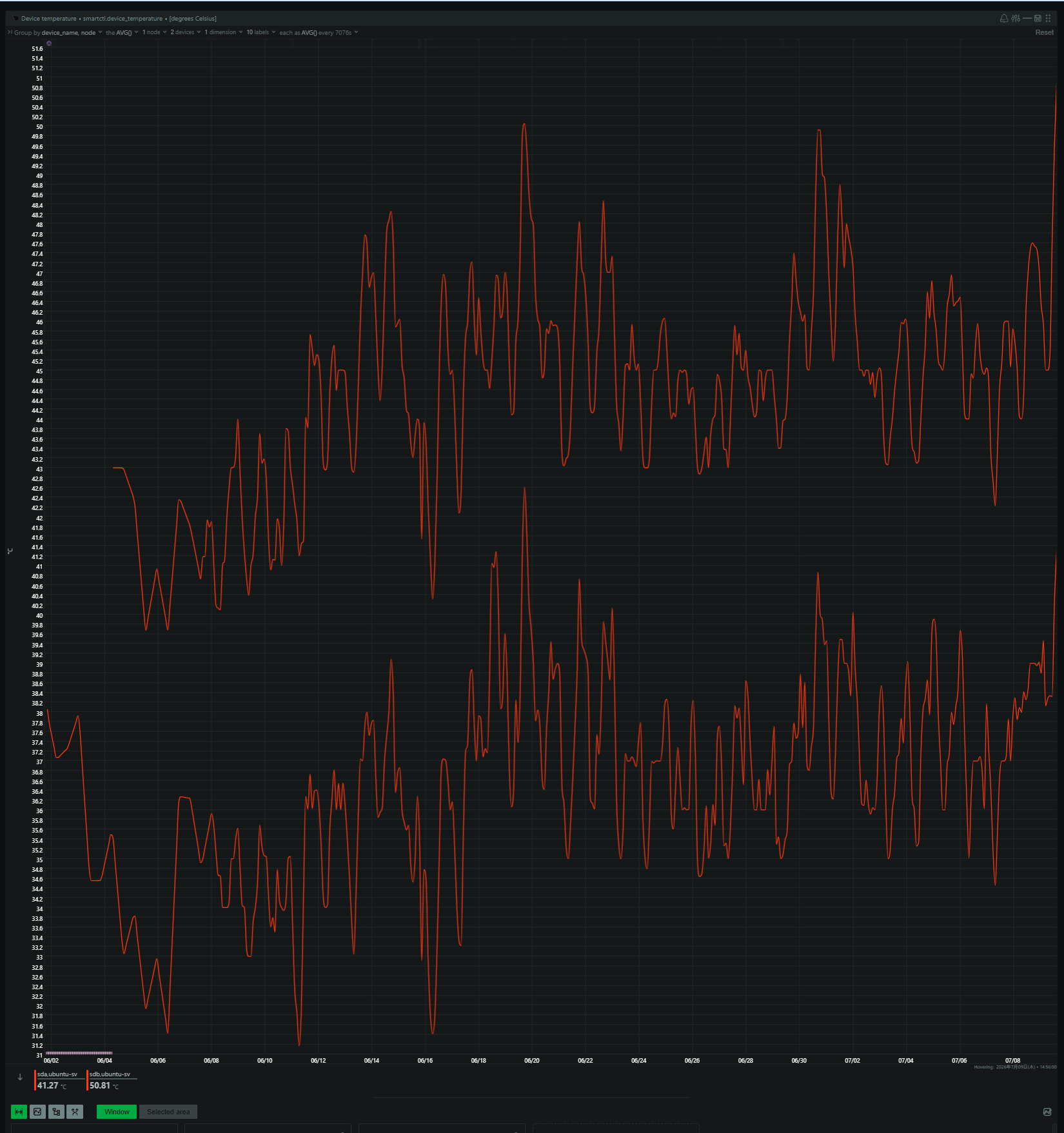The image size is (1064, 1133).
Task: Click the Reset button
Action: [x=1044, y=32]
